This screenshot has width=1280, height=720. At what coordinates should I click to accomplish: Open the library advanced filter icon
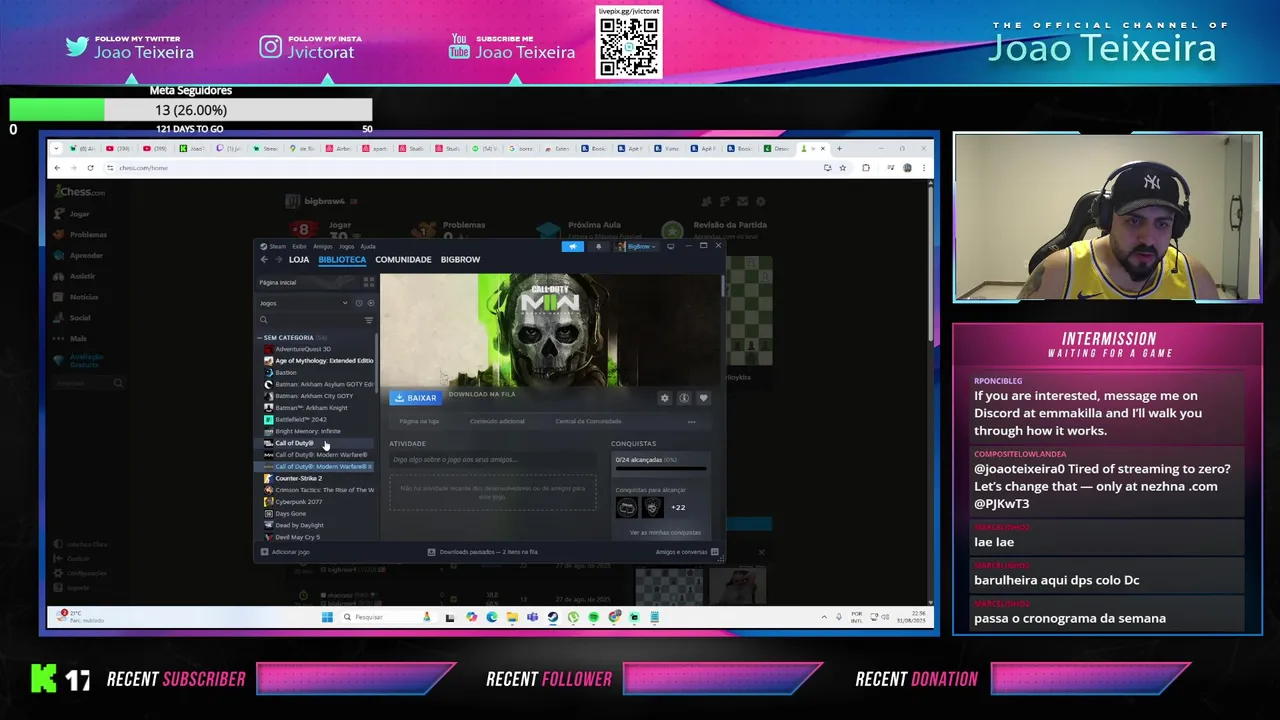pyautogui.click(x=368, y=320)
